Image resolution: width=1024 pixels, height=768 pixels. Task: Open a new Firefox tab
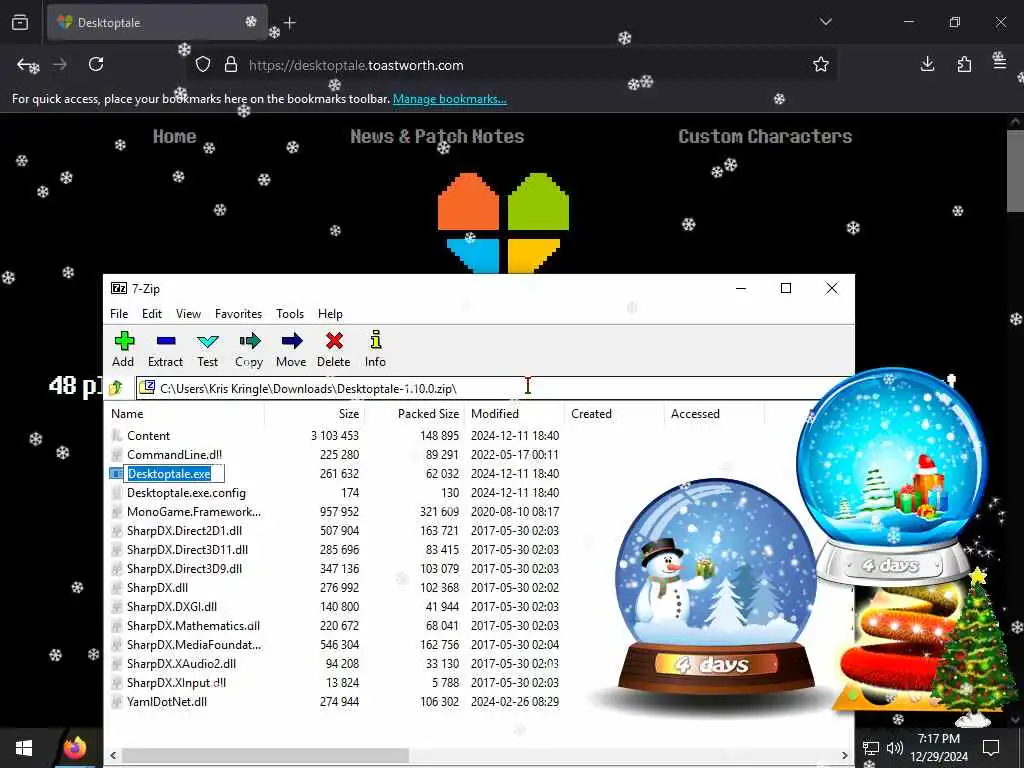coord(290,23)
